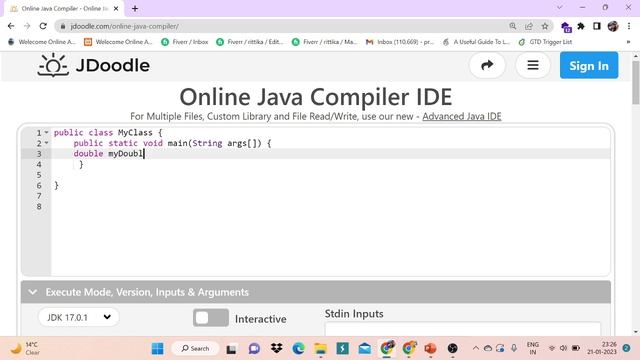Open File Explorer from taskbar
640x360 pixels.
pyautogui.click(x=320, y=349)
